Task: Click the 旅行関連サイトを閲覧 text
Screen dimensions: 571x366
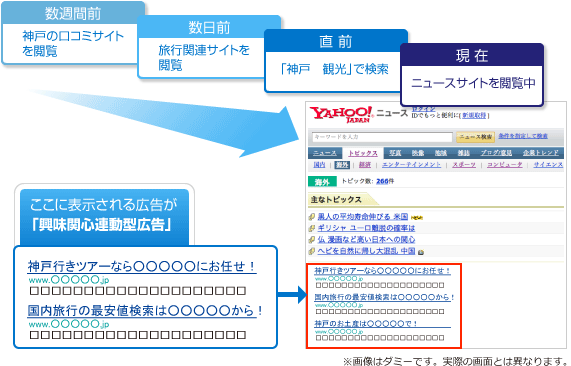Action: point(204,57)
